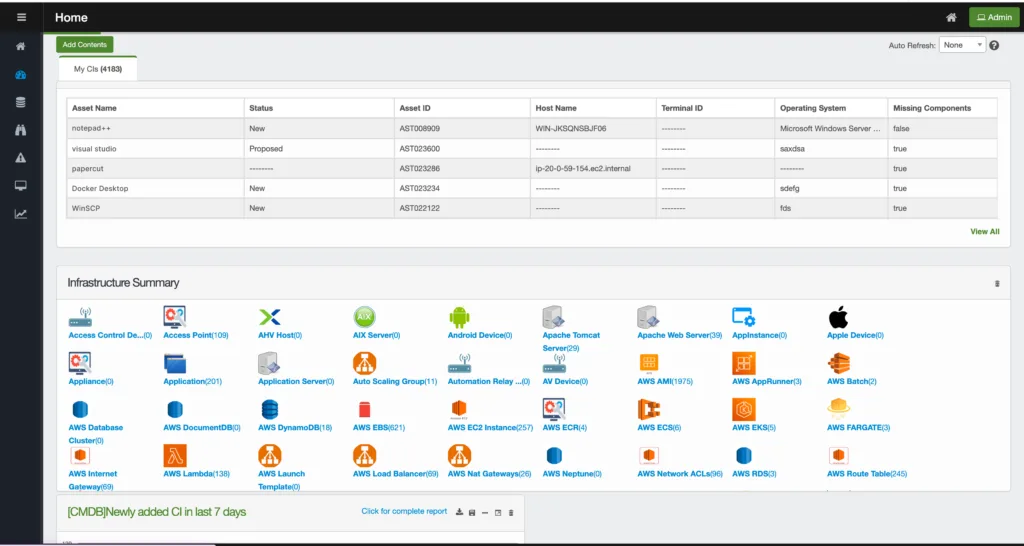Open the AWS AppRunner(3) link

pos(767,381)
